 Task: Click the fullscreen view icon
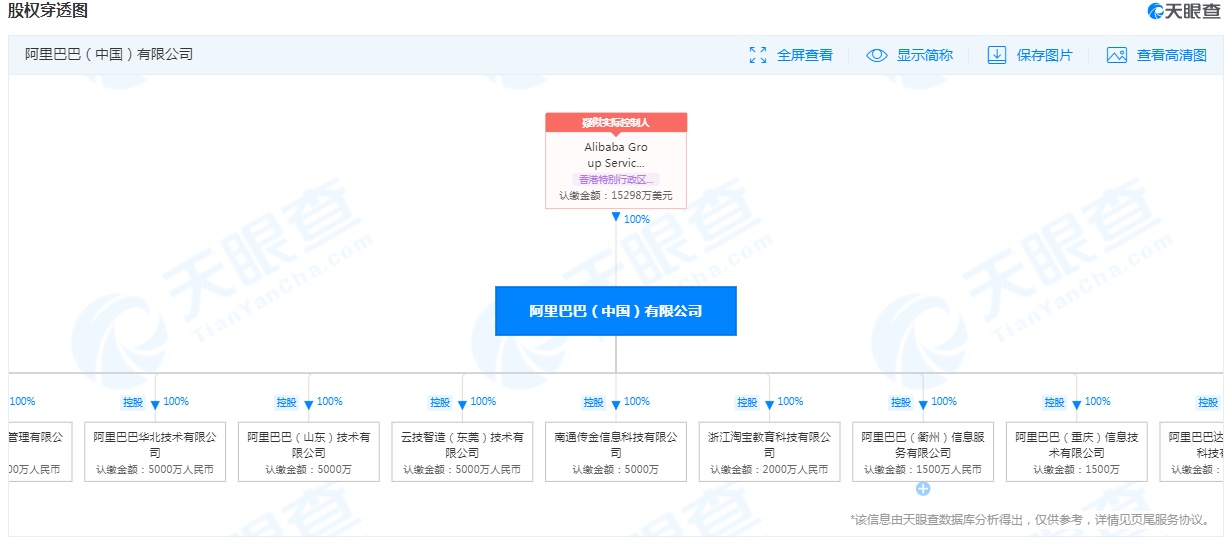[758, 55]
